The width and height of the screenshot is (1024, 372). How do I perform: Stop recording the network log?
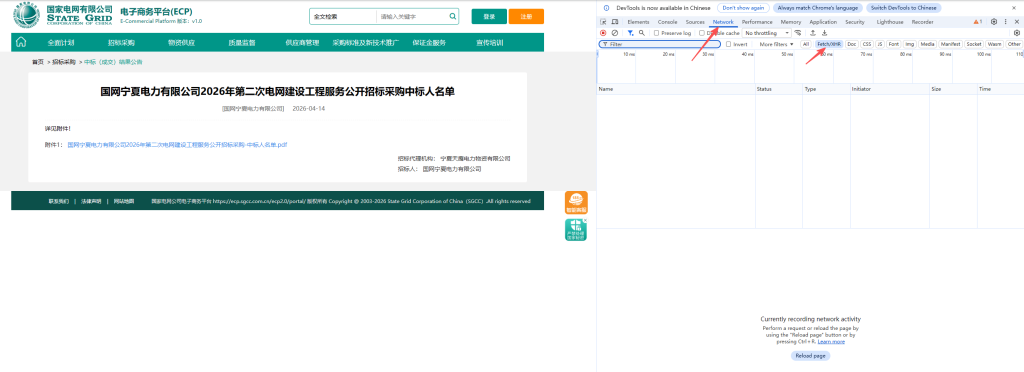[x=603, y=33]
